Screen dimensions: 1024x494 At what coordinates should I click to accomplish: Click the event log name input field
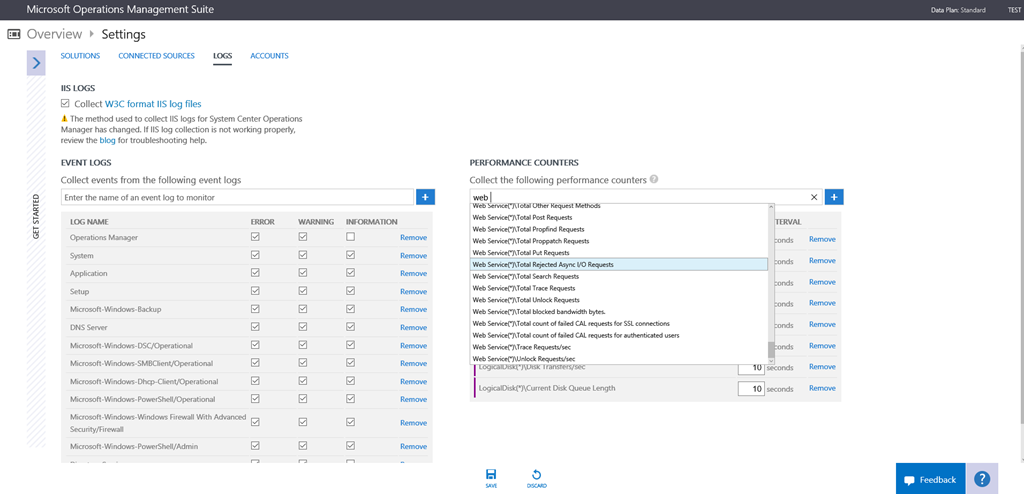coord(237,197)
